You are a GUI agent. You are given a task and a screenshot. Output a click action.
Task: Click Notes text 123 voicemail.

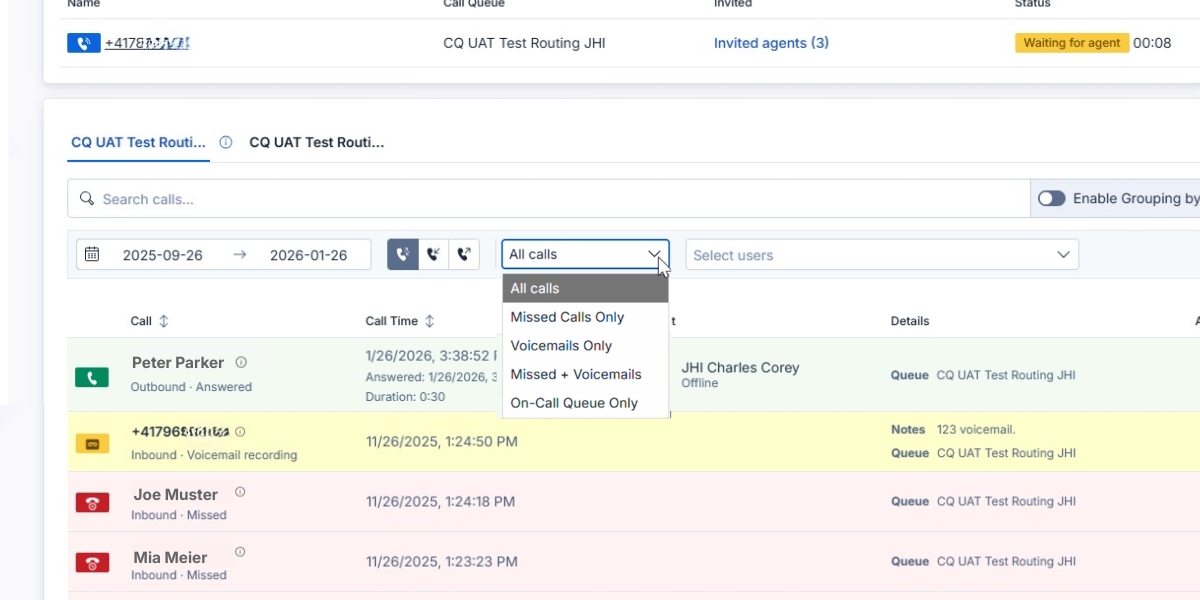976,429
